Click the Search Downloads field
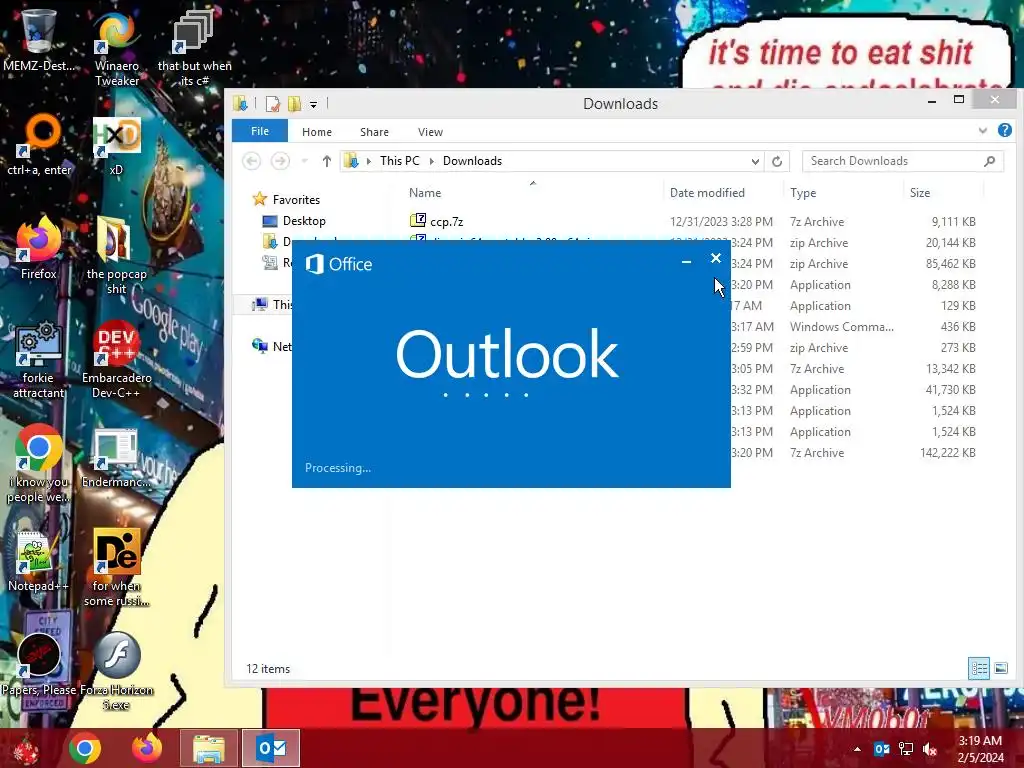Screen dimensions: 1024x768 pyautogui.click(x=903, y=161)
